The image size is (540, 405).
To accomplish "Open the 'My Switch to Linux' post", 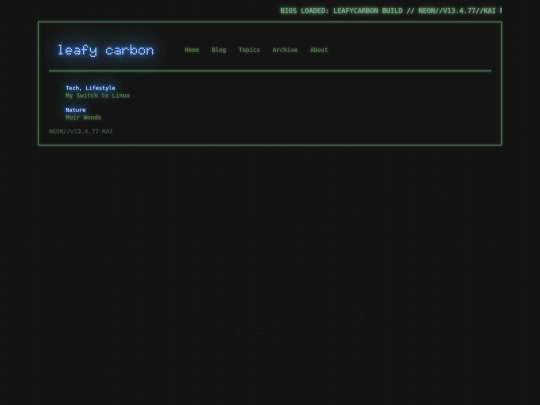I will tap(97, 95).
